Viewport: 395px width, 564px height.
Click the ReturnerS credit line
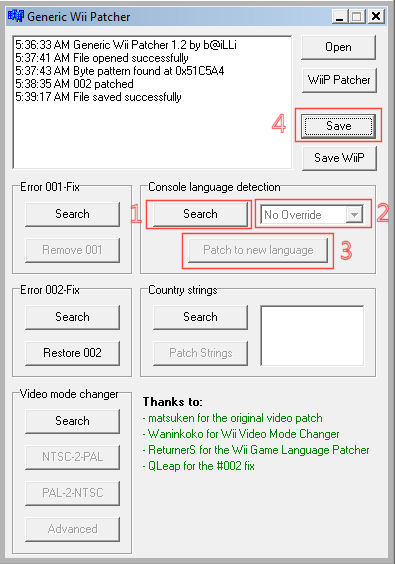(256, 450)
